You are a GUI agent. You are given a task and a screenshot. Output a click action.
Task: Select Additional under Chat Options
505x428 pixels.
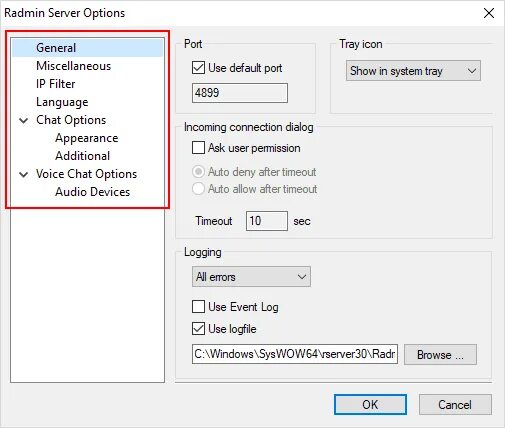82,156
